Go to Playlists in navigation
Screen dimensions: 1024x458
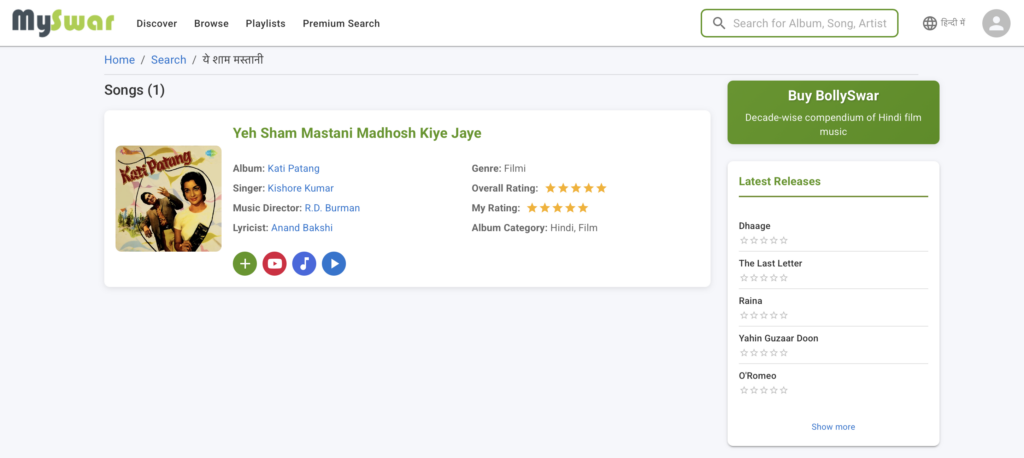[x=265, y=23]
